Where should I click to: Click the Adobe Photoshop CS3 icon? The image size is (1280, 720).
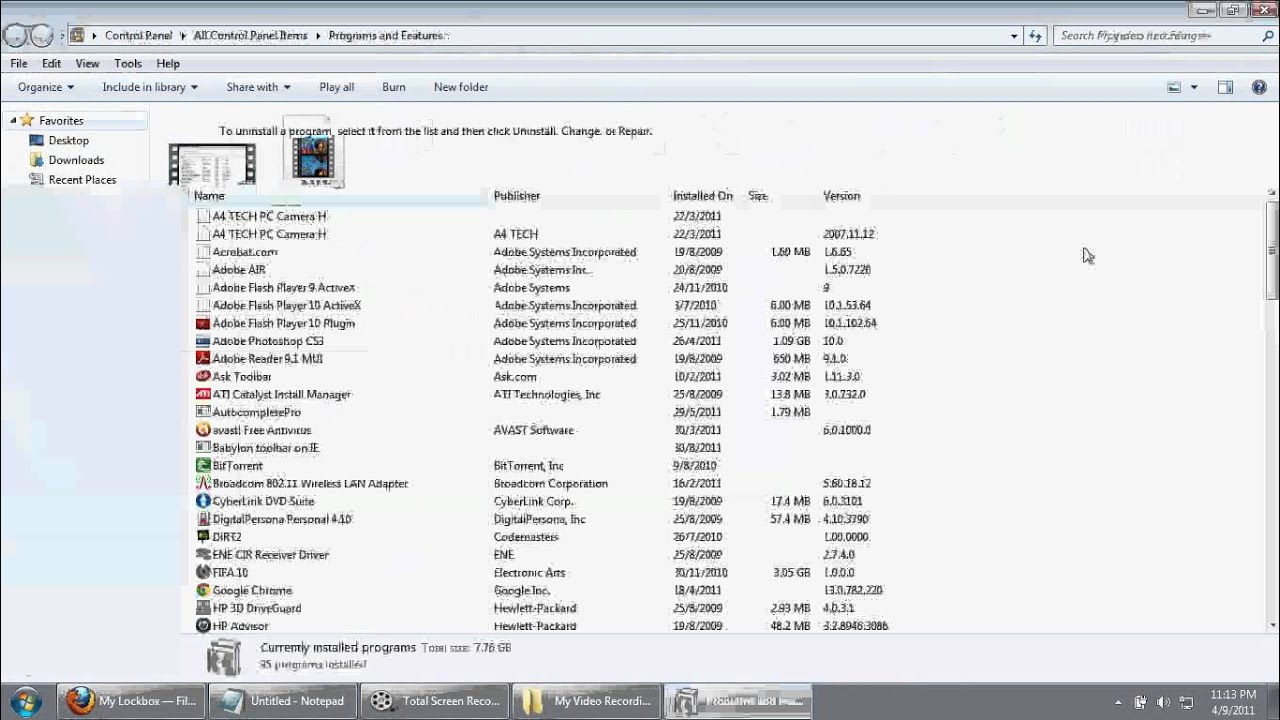tap(203, 341)
